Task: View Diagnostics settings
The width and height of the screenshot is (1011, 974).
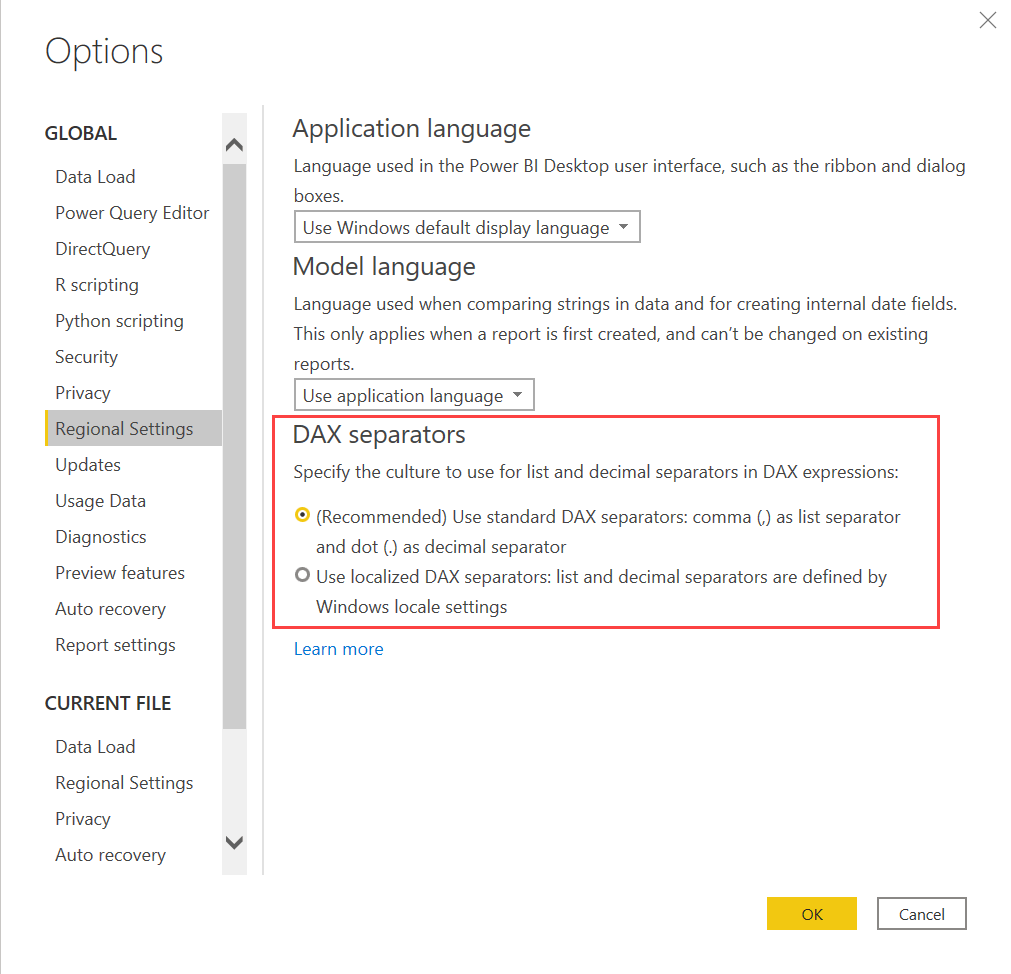Action: tap(100, 536)
